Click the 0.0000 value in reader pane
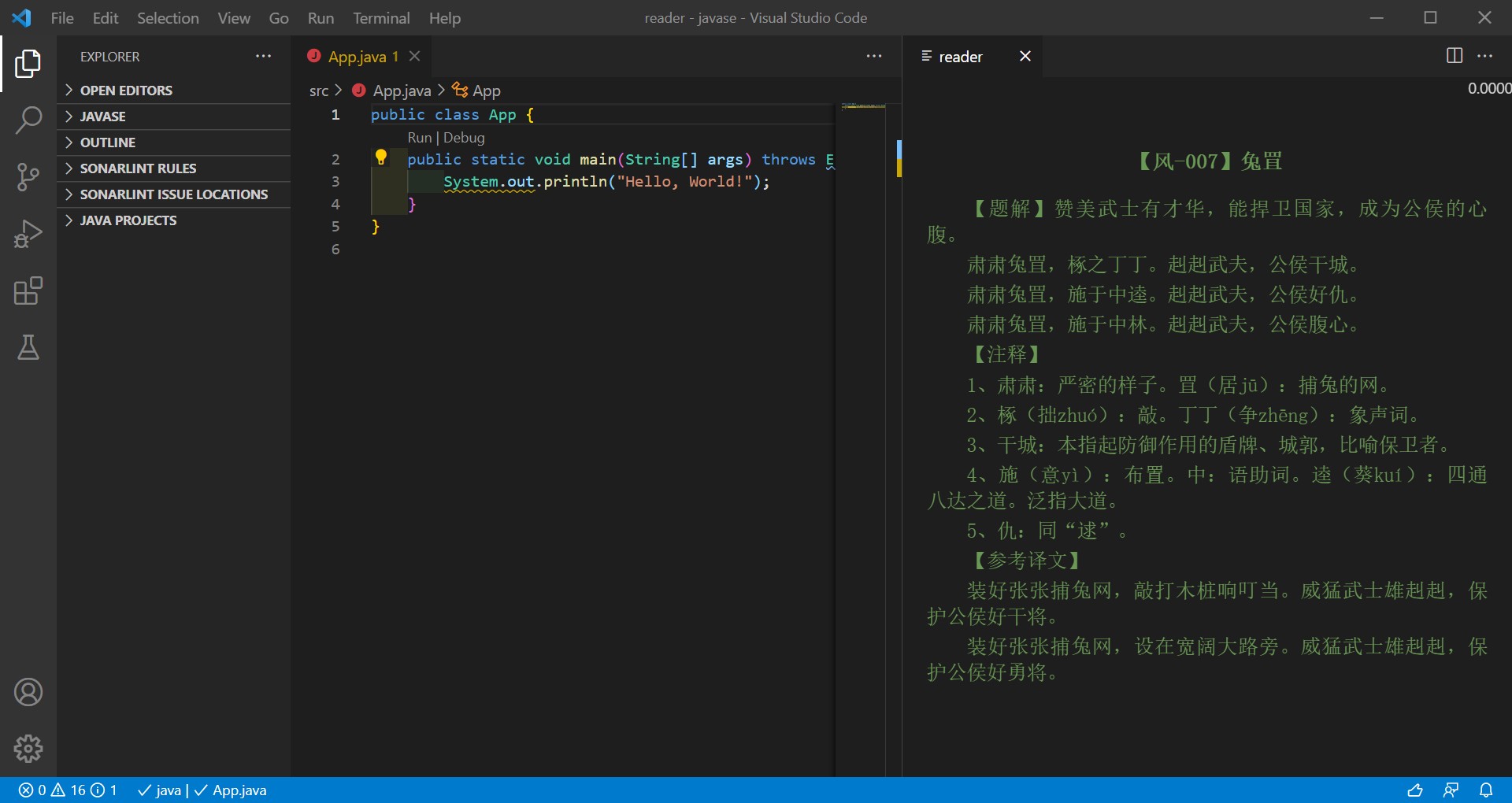 pyautogui.click(x=1488, y=88)
